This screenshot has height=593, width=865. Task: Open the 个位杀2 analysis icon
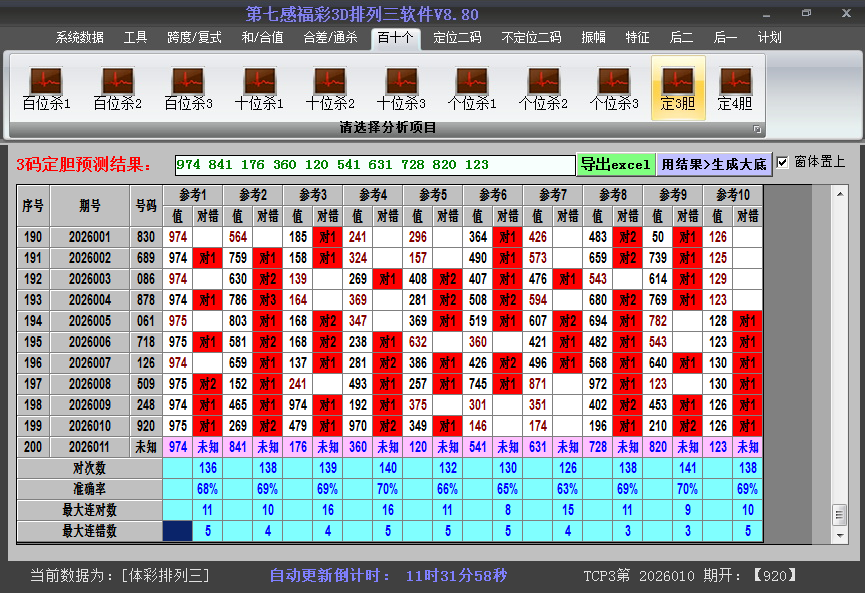tap(543, 85)
